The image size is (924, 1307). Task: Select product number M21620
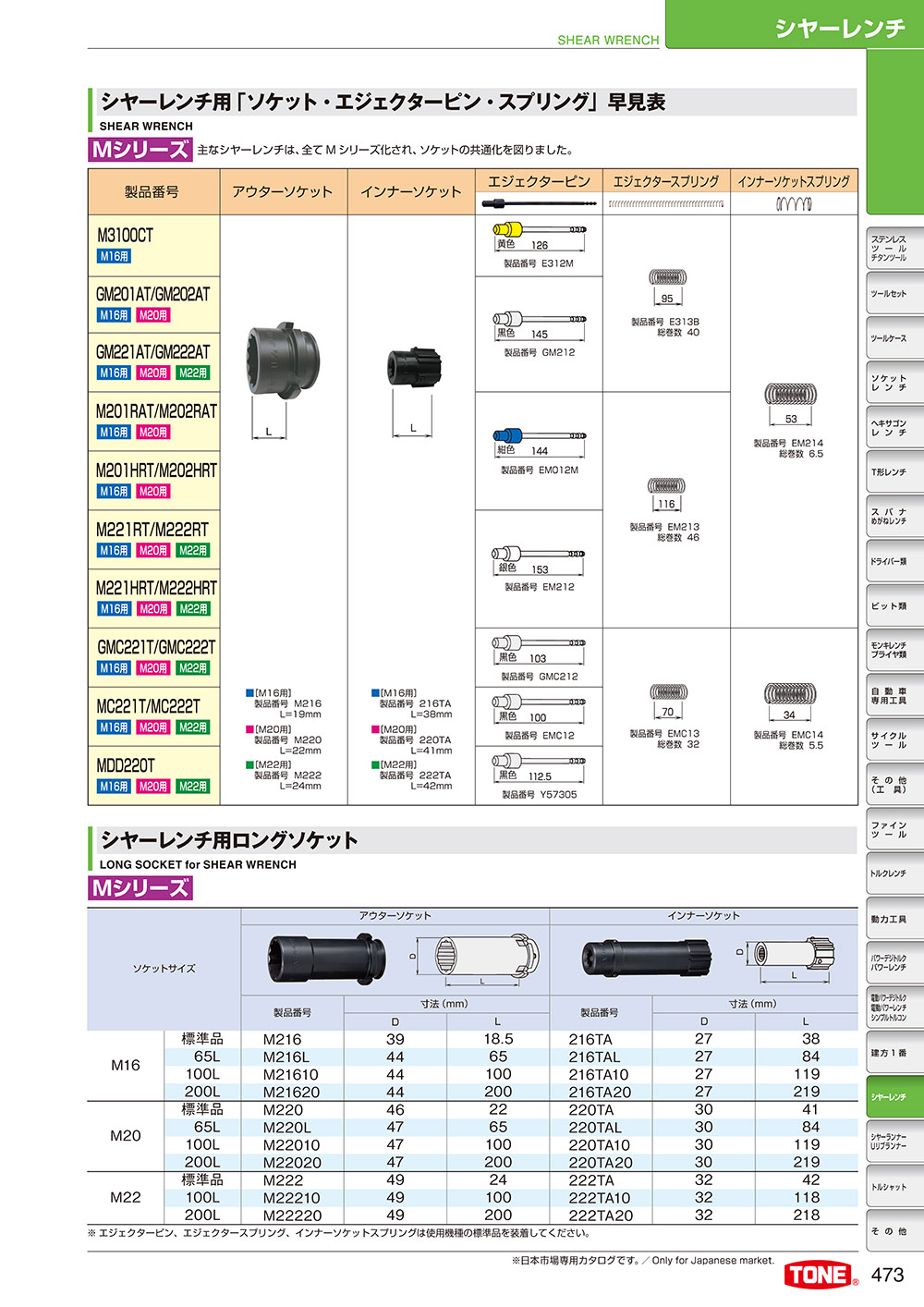coord(291,1092)
